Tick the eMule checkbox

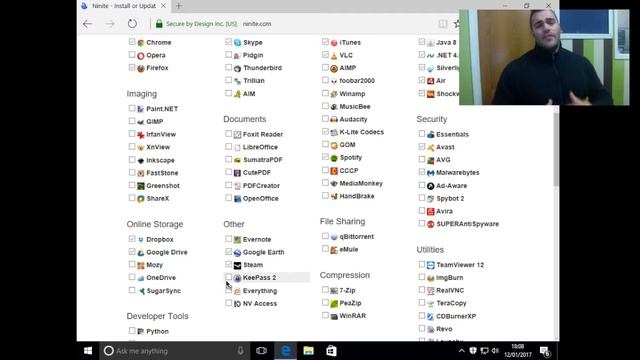(x=325, y=249)
